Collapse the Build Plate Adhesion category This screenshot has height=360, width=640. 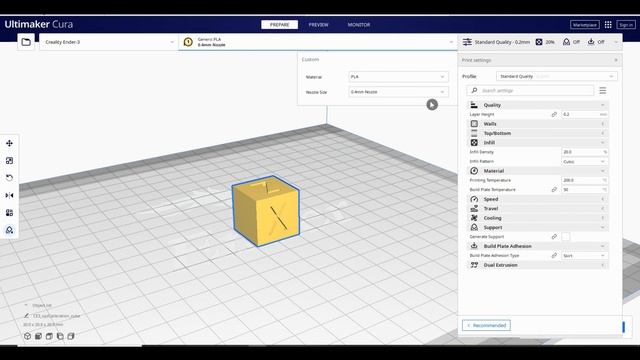pos(538,246)
